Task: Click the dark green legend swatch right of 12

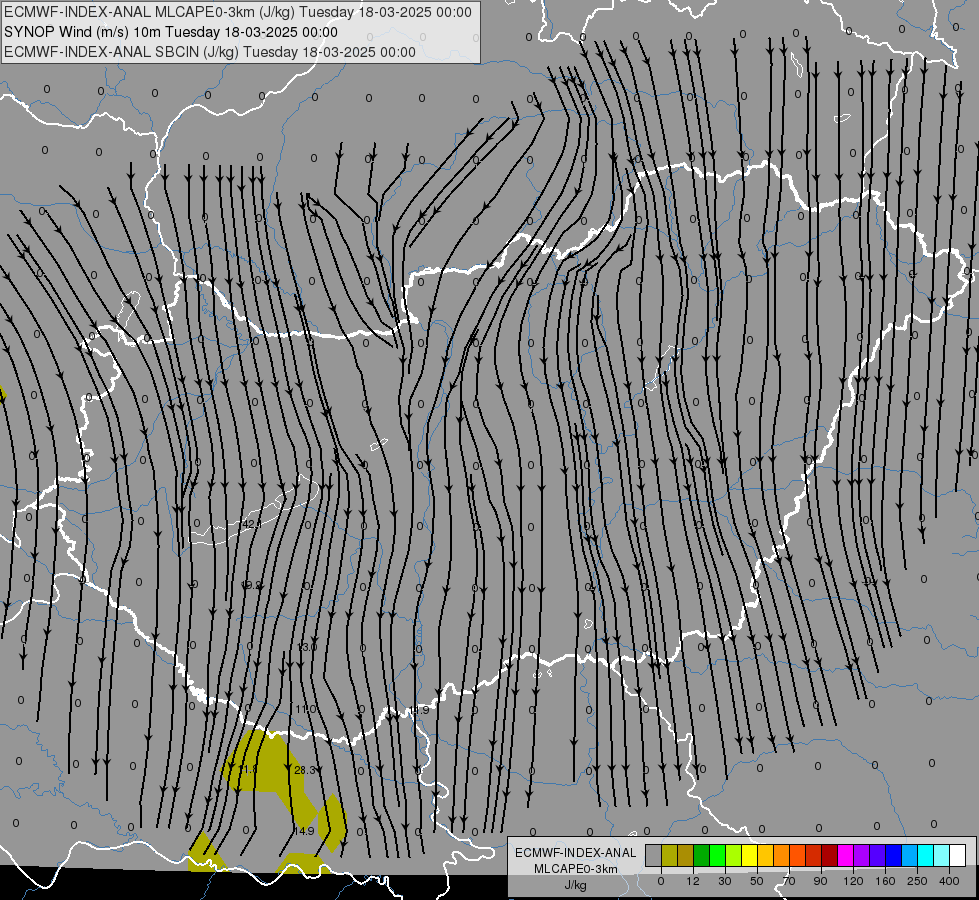Action: (702, 855)
